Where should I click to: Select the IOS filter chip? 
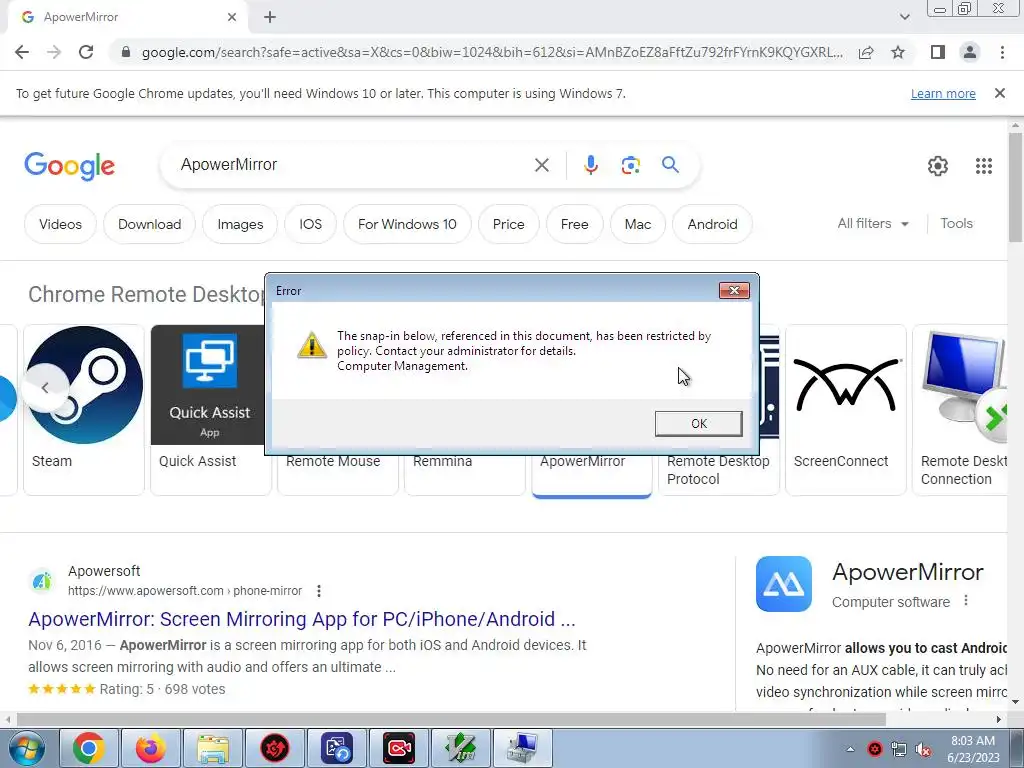(x=310, y=224)
